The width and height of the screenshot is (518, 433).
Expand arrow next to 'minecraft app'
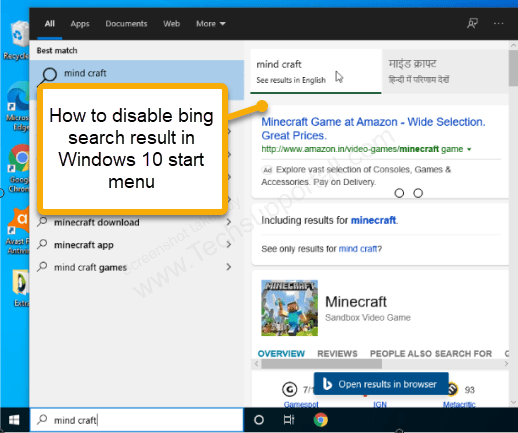pyautogui.click(x=229, y=245)
